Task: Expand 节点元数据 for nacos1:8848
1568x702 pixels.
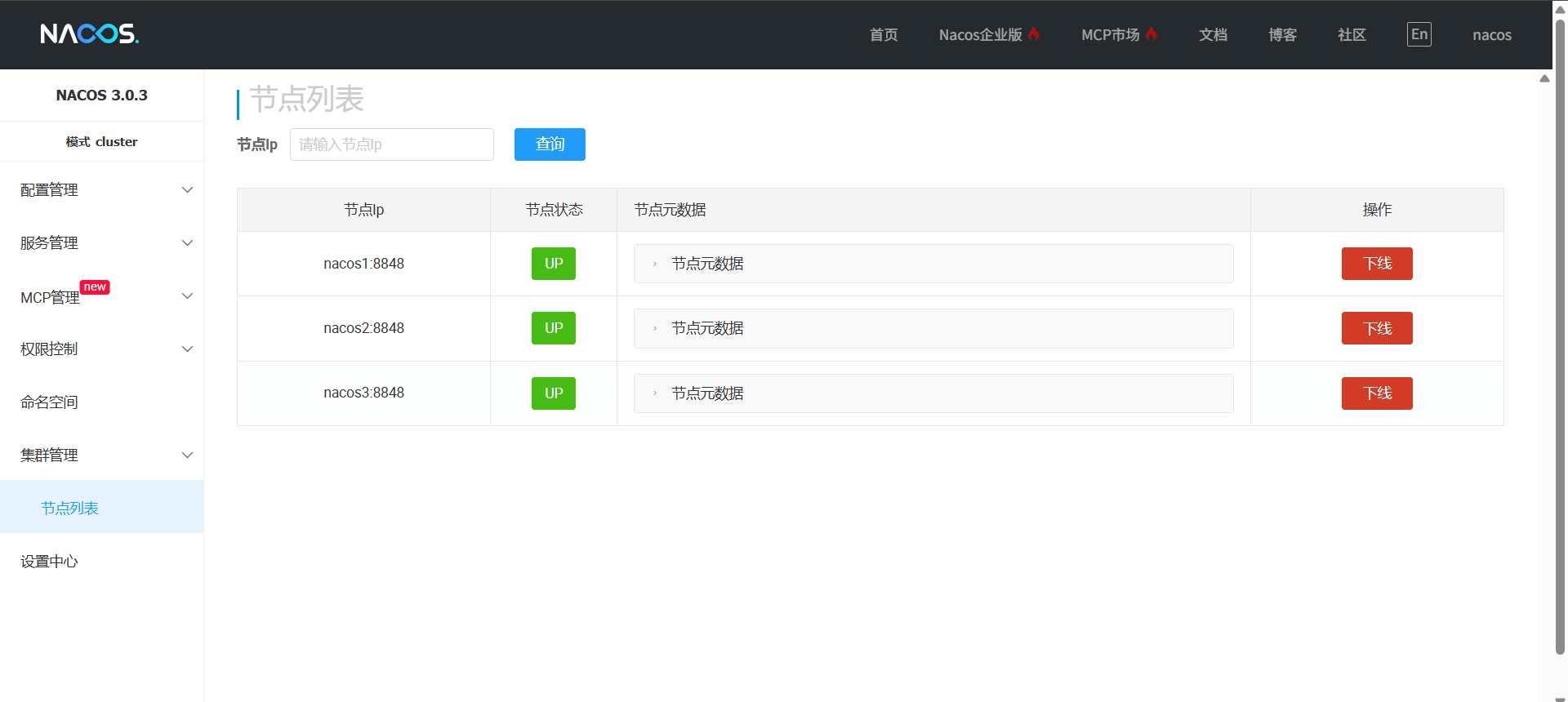Action: tap(933, 264)
